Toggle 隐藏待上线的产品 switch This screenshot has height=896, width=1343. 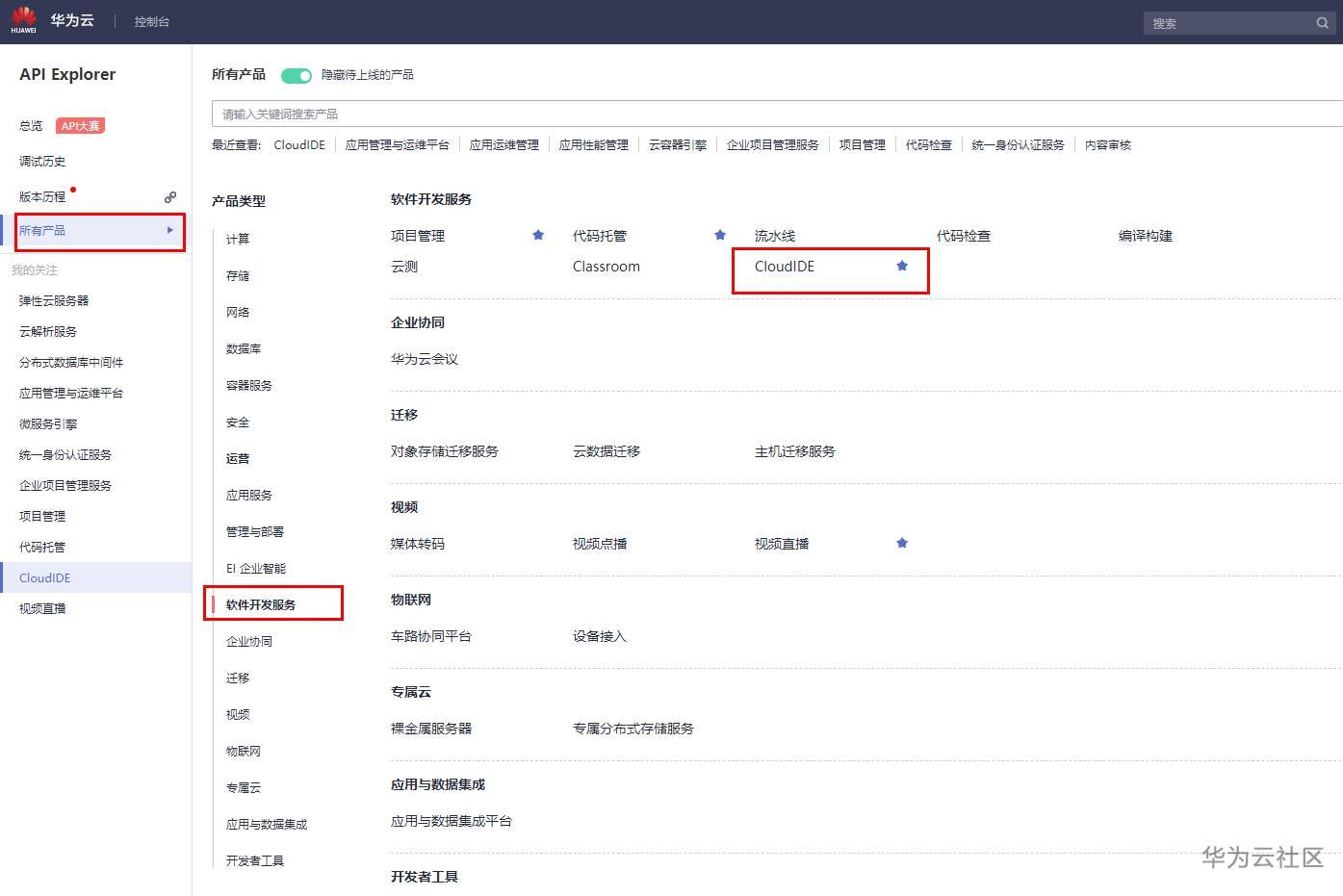(297, 75)
